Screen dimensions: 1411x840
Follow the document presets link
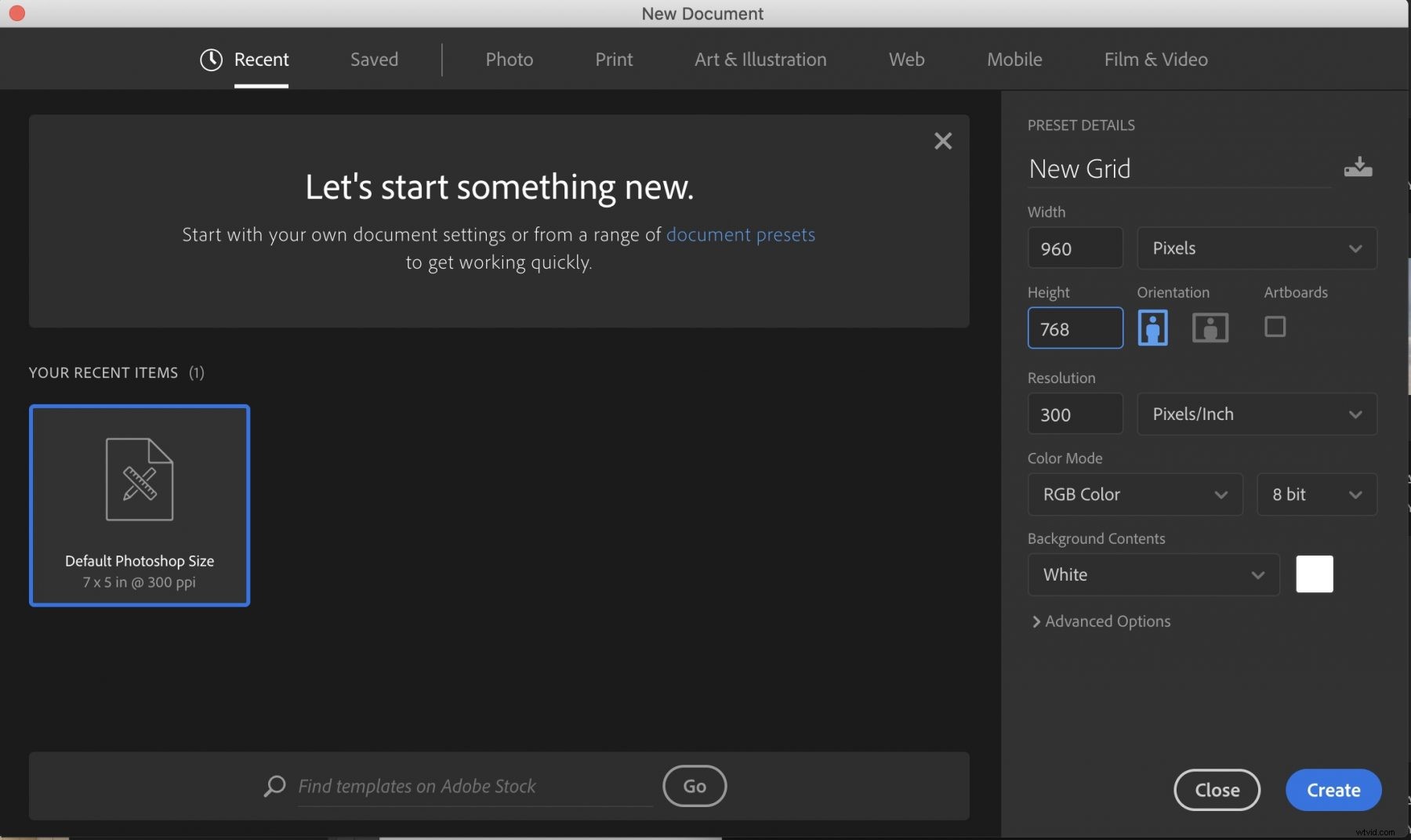740,234
